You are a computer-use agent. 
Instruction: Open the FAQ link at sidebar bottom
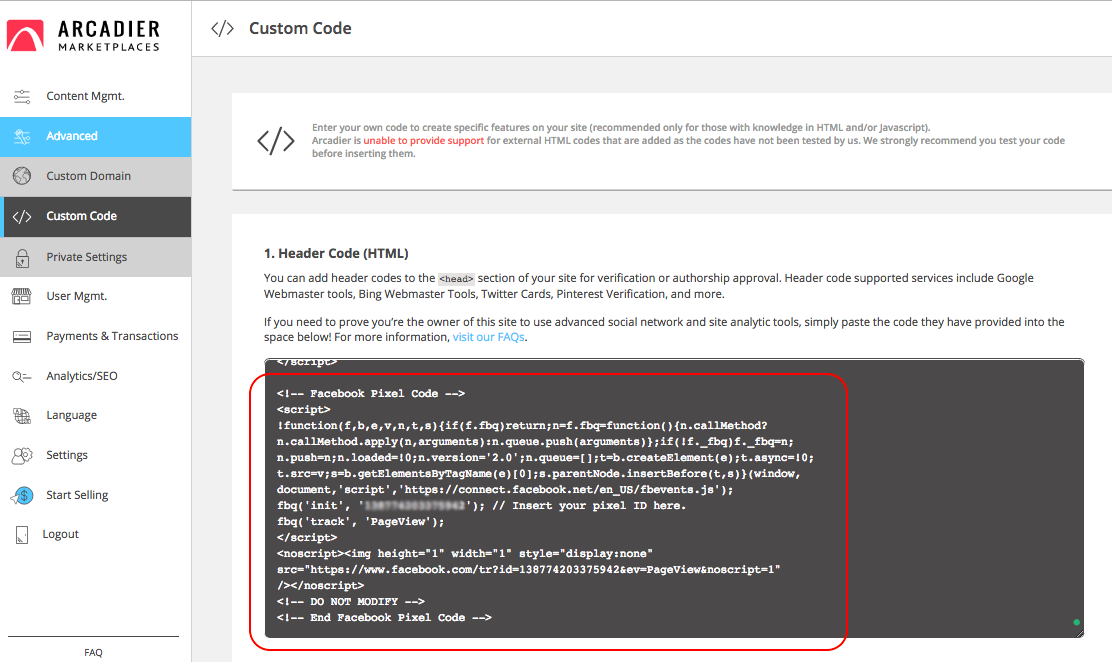tap(94, 652)
